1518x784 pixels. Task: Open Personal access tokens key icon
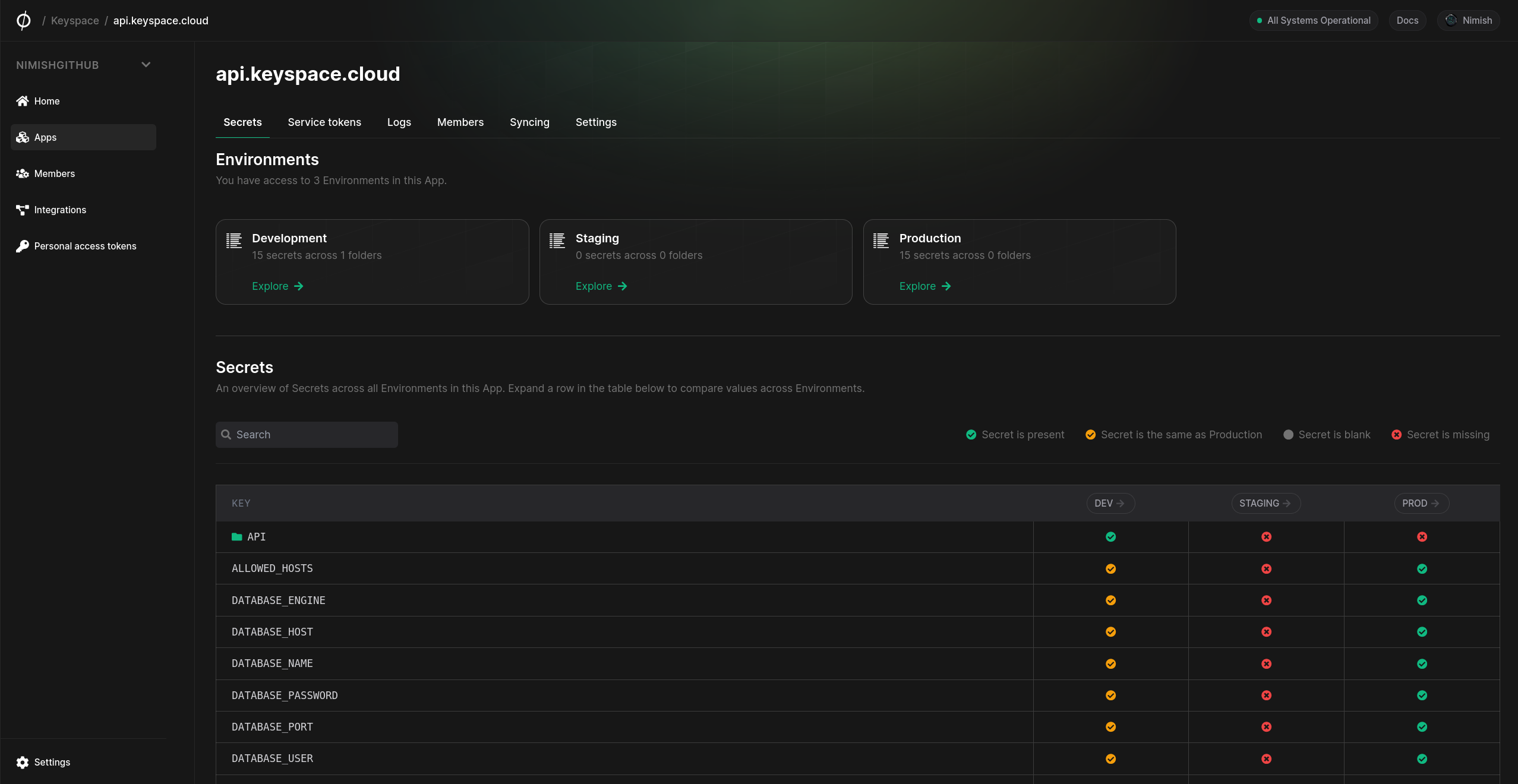23,246
